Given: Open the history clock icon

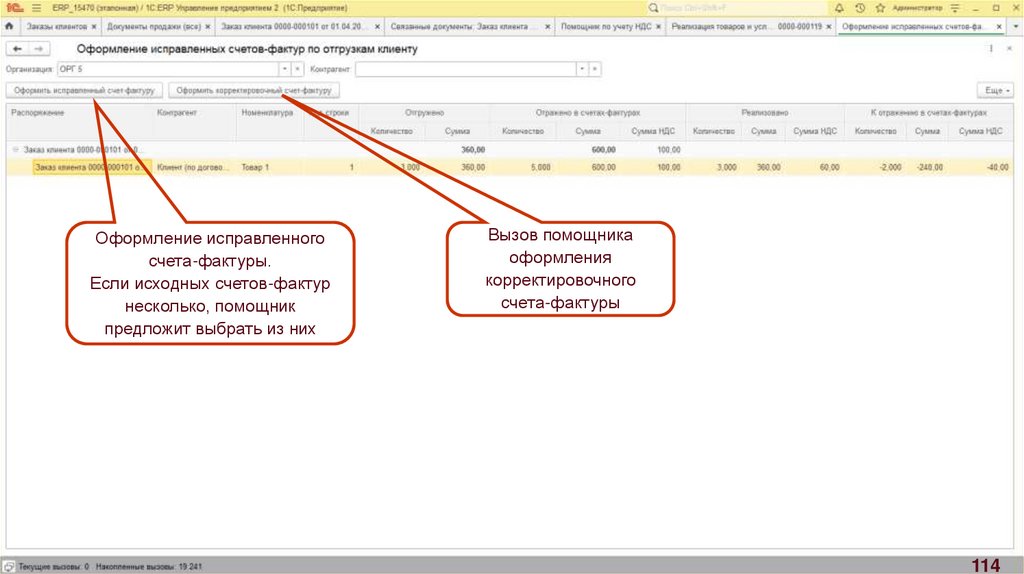Looking at the screenshot, I should [x=860, y=8].
